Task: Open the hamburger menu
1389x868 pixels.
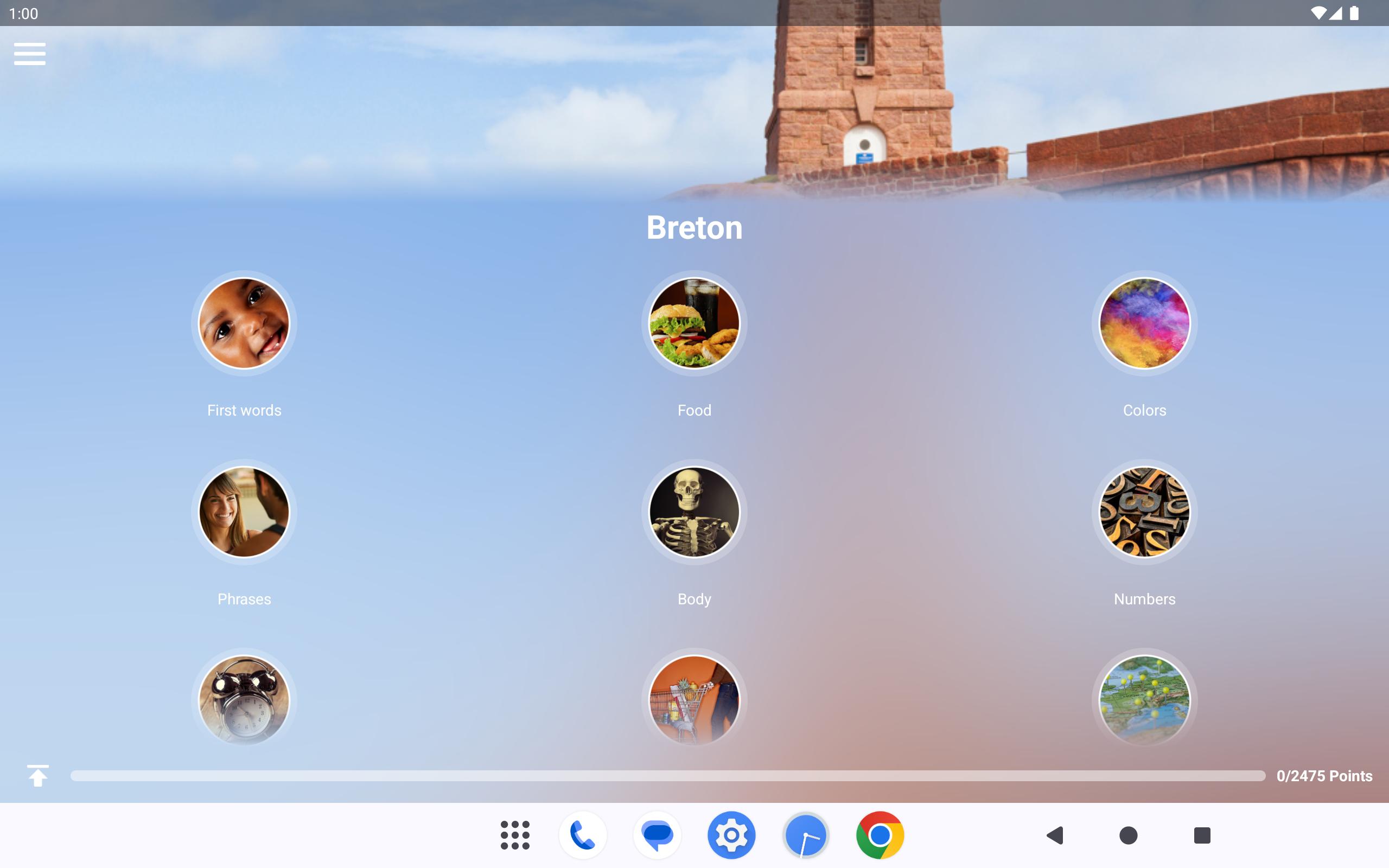Action: pos(30,54)
